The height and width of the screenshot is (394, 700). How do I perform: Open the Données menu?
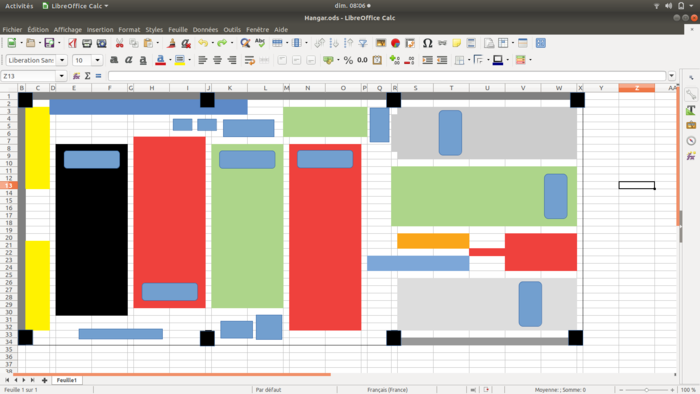(205, 29)
